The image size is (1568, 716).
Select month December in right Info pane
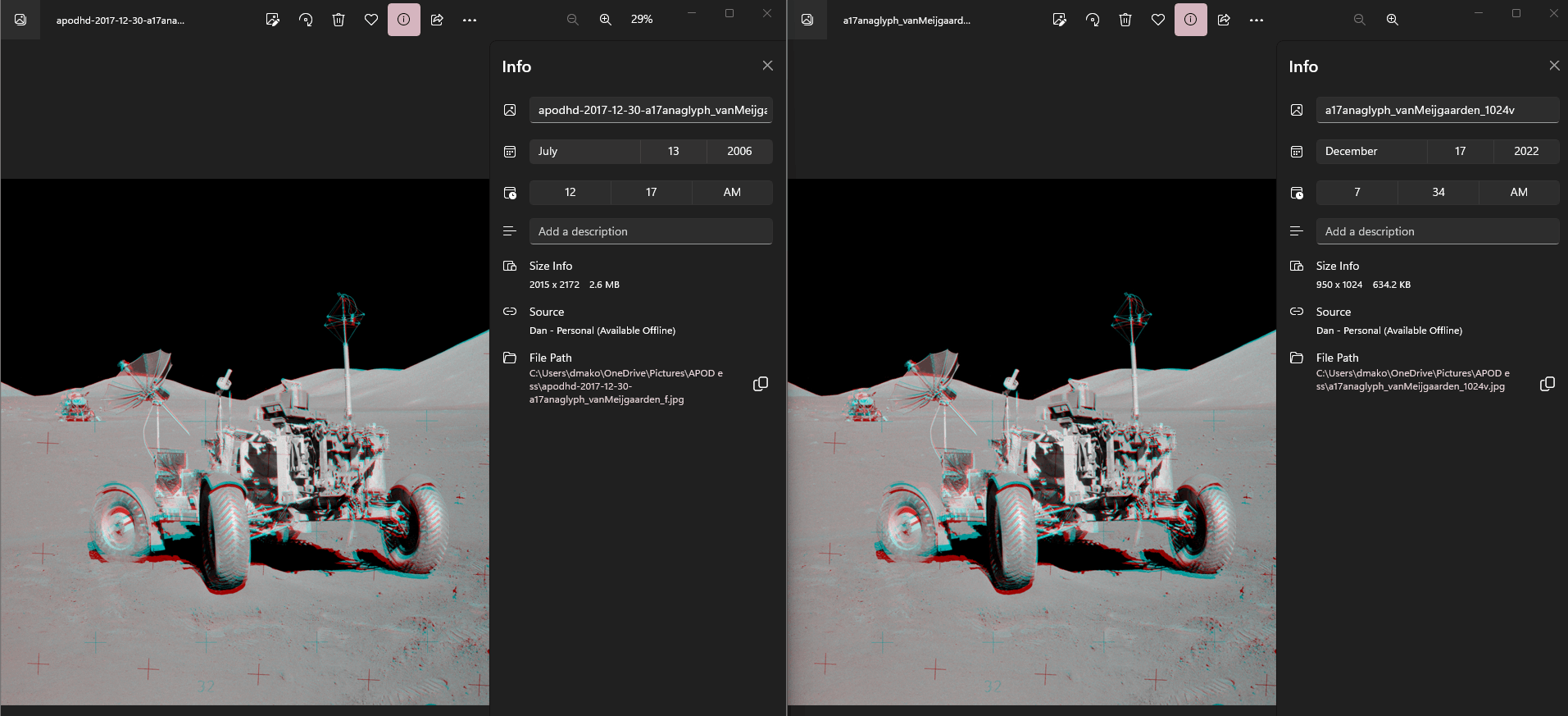click(1372, 151)
